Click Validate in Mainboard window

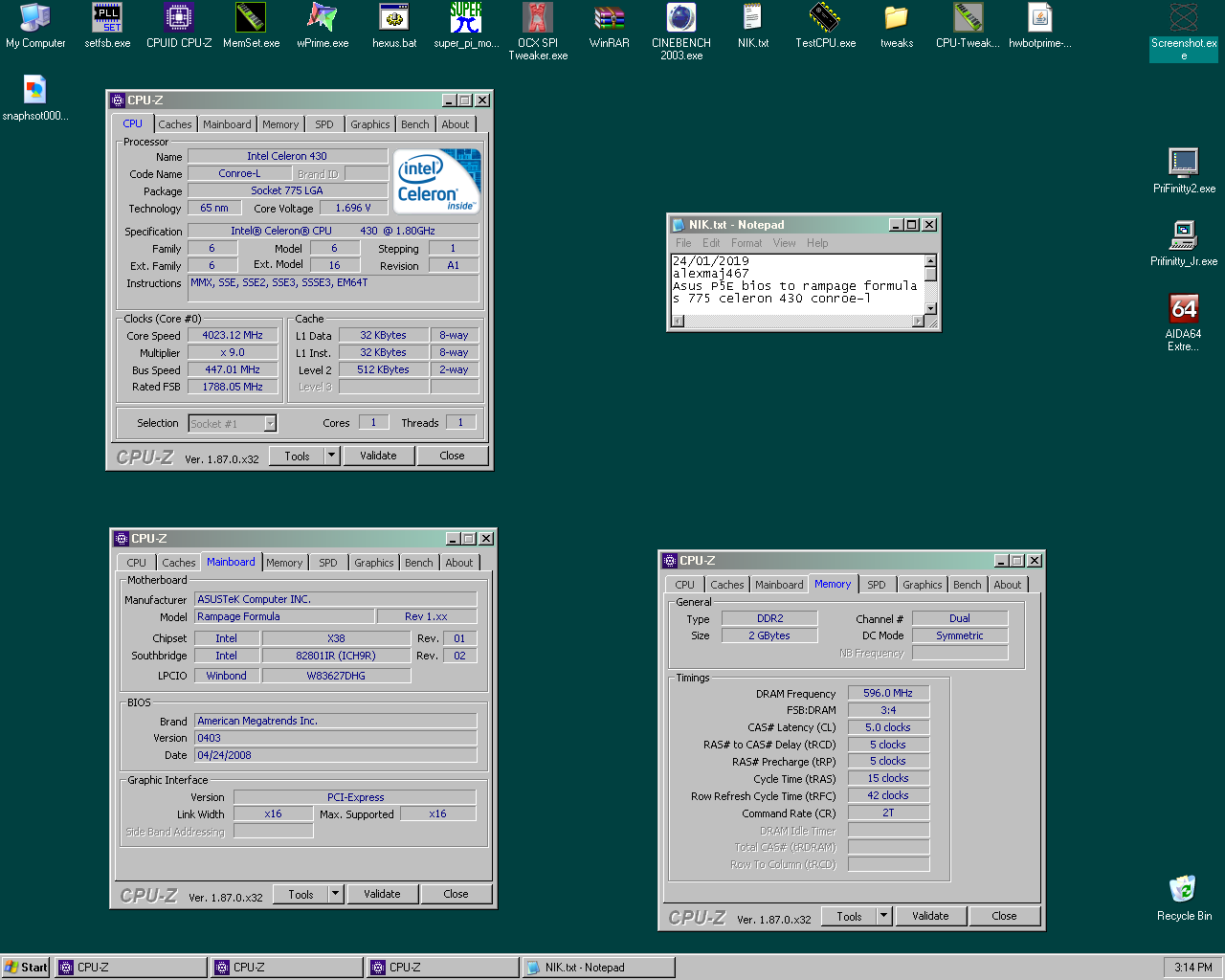382,894
